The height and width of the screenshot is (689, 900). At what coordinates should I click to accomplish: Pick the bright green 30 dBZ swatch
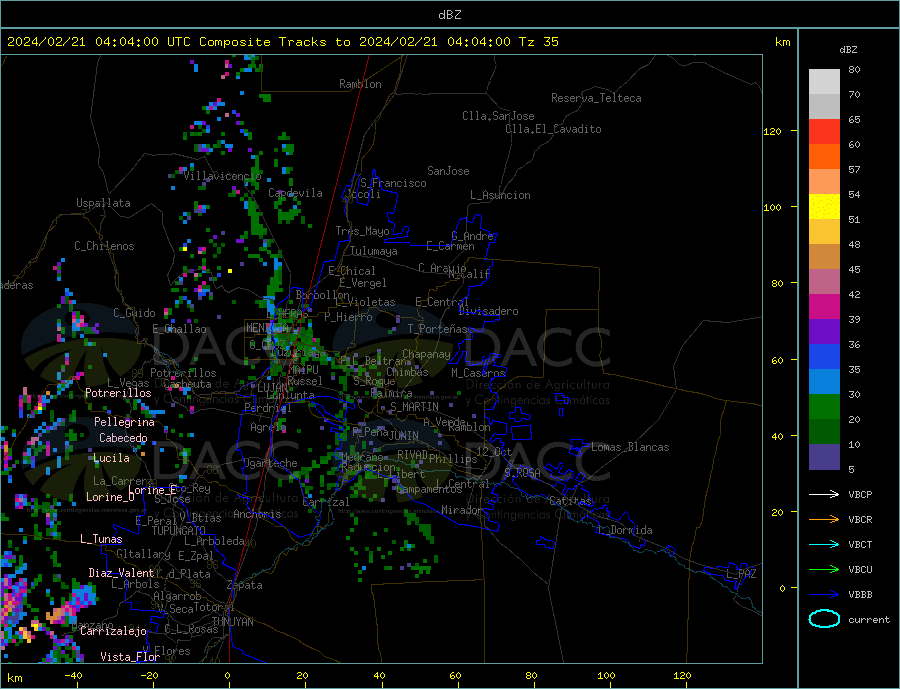(824, 407)
